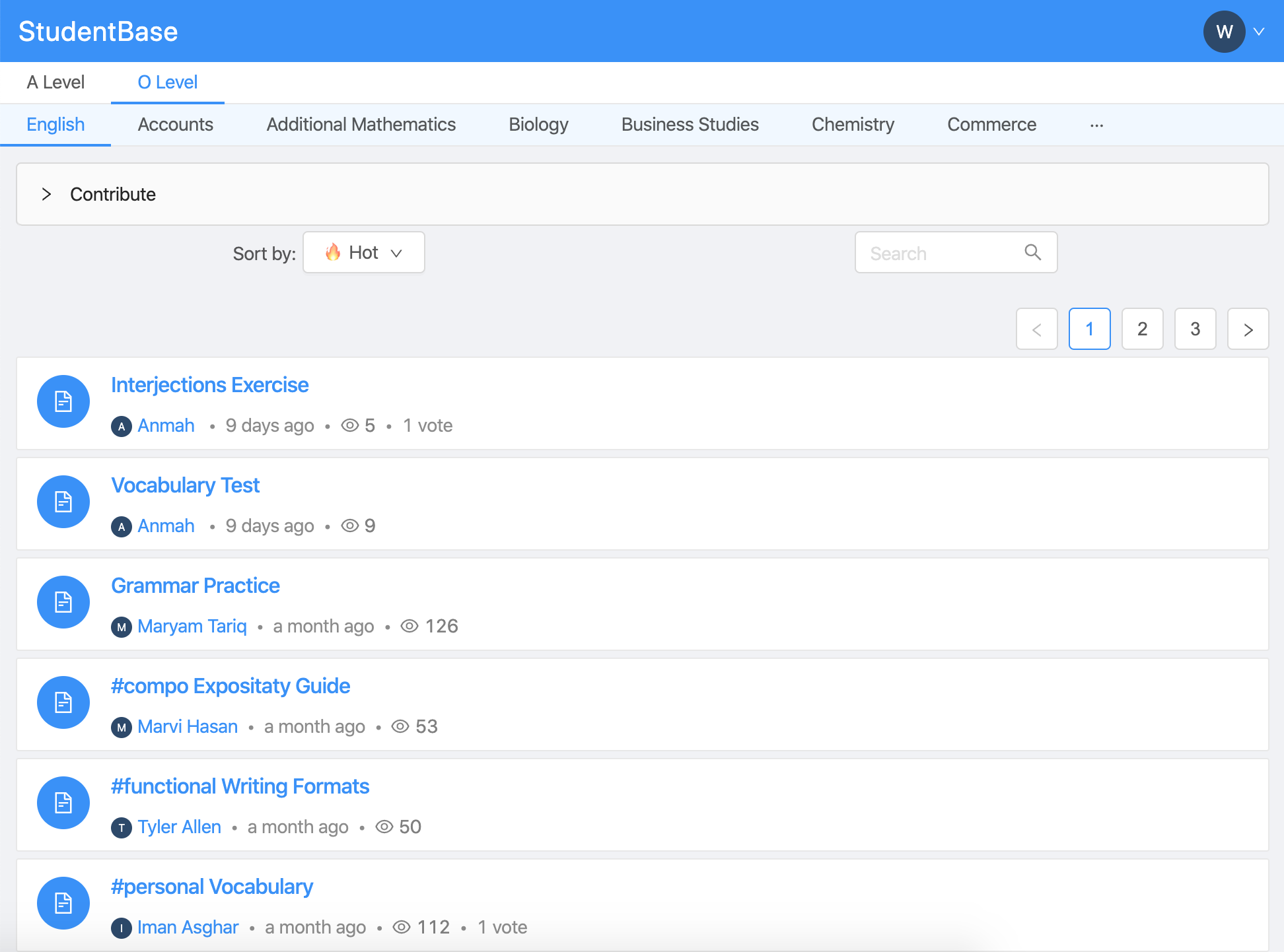Click the W user avatar
1284x952 pixels.
coord(1224,32)
